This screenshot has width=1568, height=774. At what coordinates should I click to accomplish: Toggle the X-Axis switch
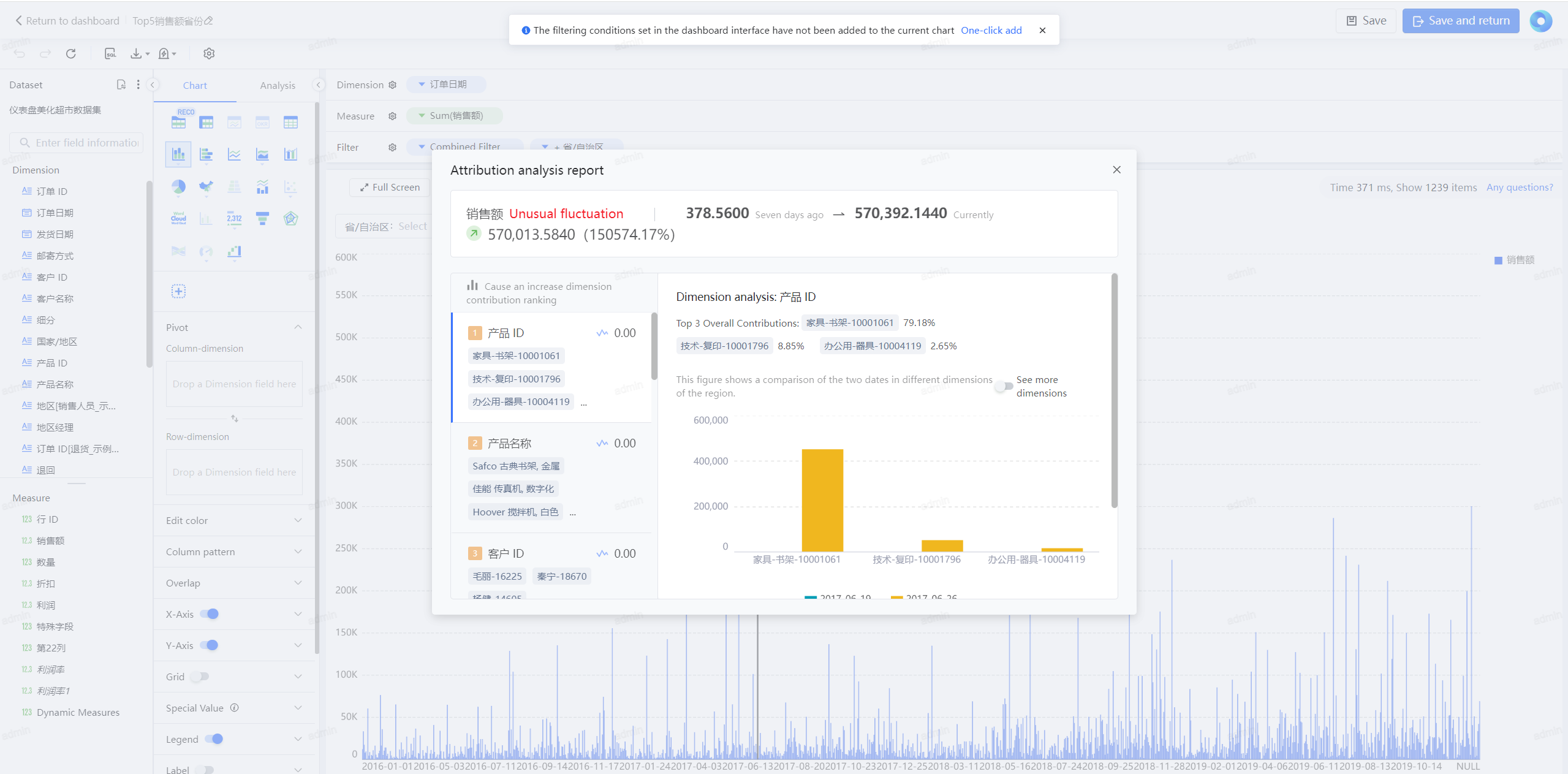[x=210, y=614]
